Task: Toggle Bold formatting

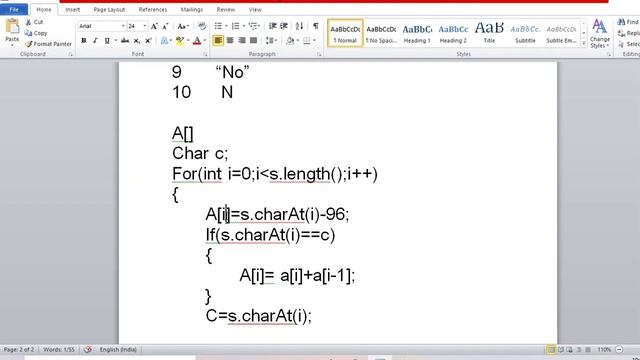Action: click(x=84, y=40)
